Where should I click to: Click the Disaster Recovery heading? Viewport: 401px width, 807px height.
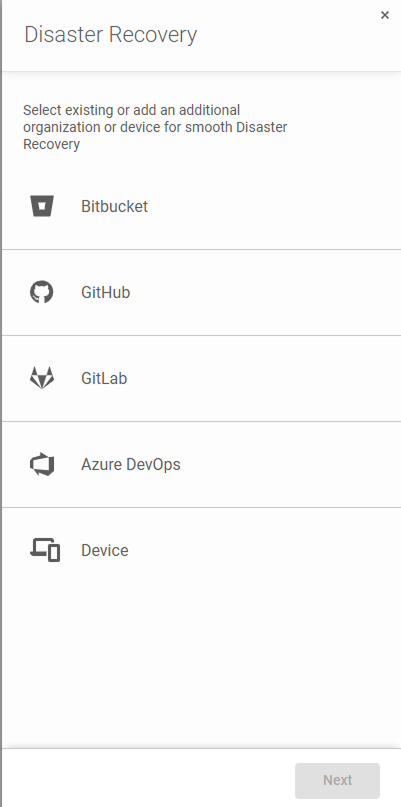pos(111,35)
